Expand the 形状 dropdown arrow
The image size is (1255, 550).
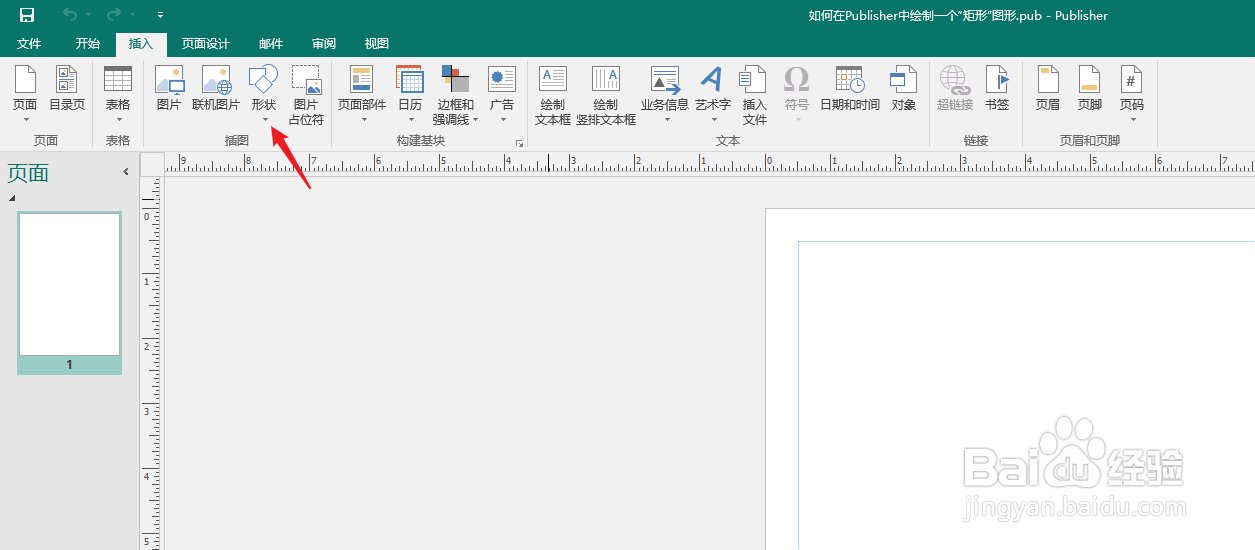click(264, 120)
